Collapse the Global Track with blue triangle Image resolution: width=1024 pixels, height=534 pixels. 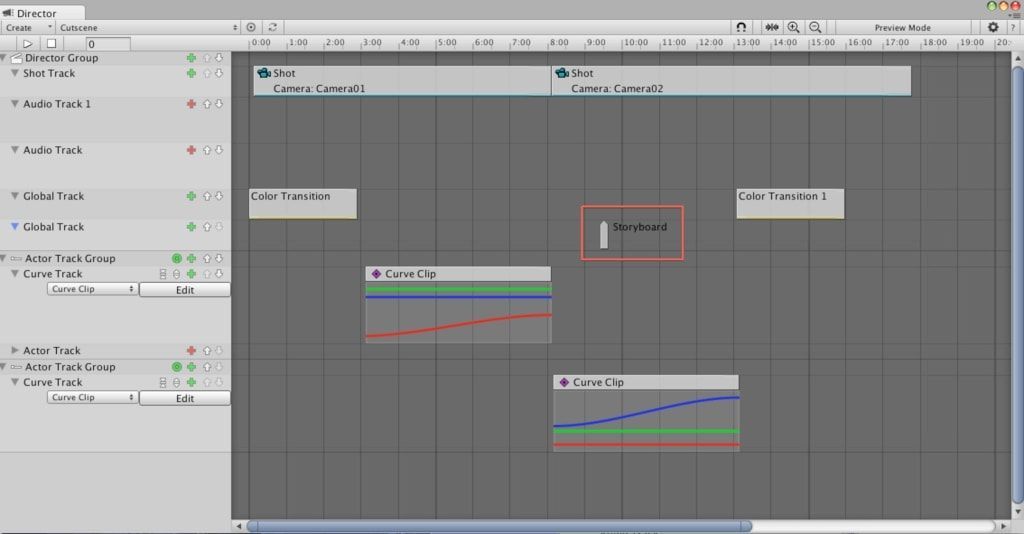pyautogui.click(x=14, y=227)
